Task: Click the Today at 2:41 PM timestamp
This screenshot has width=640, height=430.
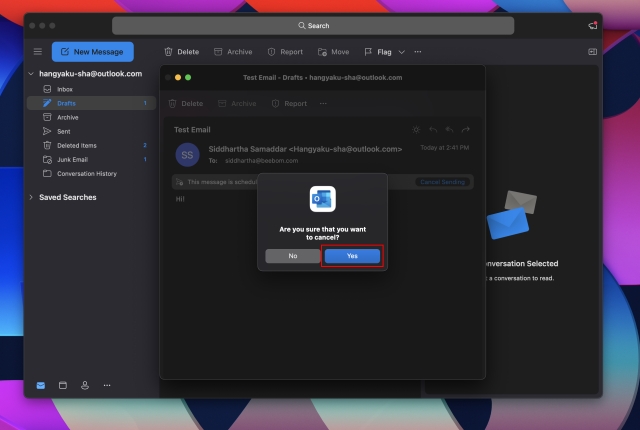Action: (444, 148)
